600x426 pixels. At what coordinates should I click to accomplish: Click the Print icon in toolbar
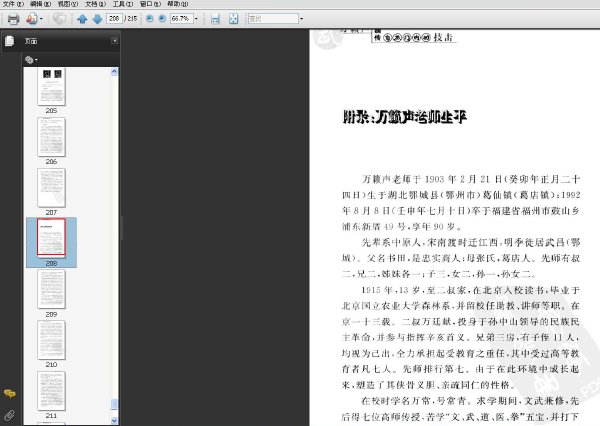click(x=13, y=19)
